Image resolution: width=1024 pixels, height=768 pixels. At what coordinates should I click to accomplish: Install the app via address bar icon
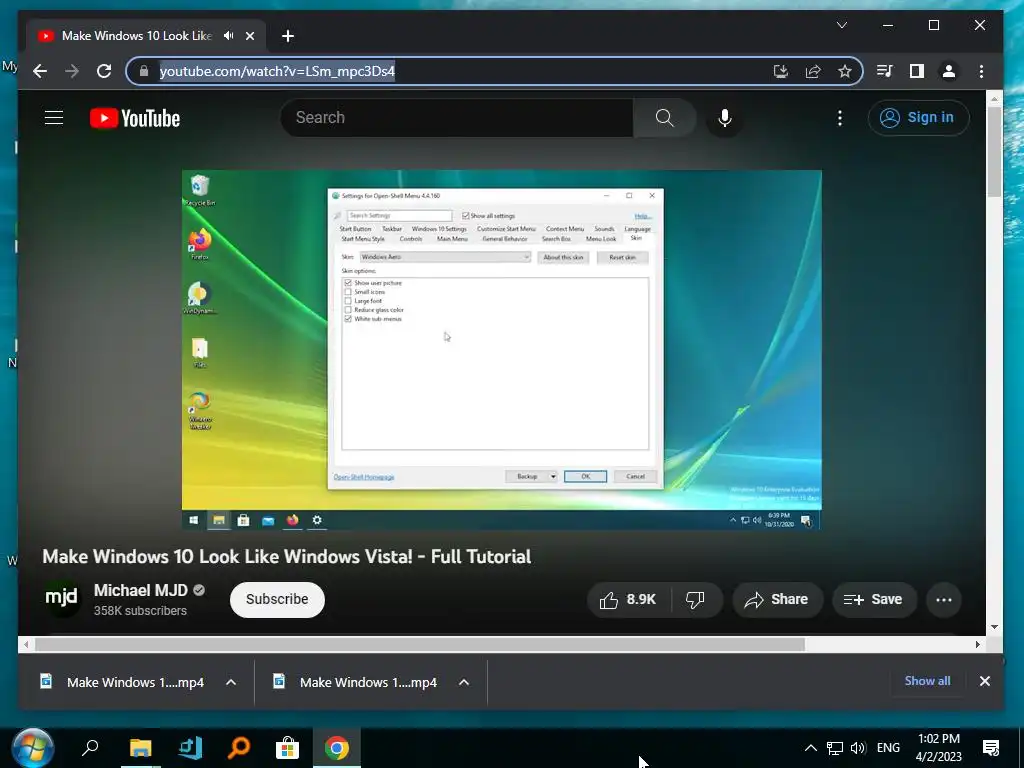(780, 71)
